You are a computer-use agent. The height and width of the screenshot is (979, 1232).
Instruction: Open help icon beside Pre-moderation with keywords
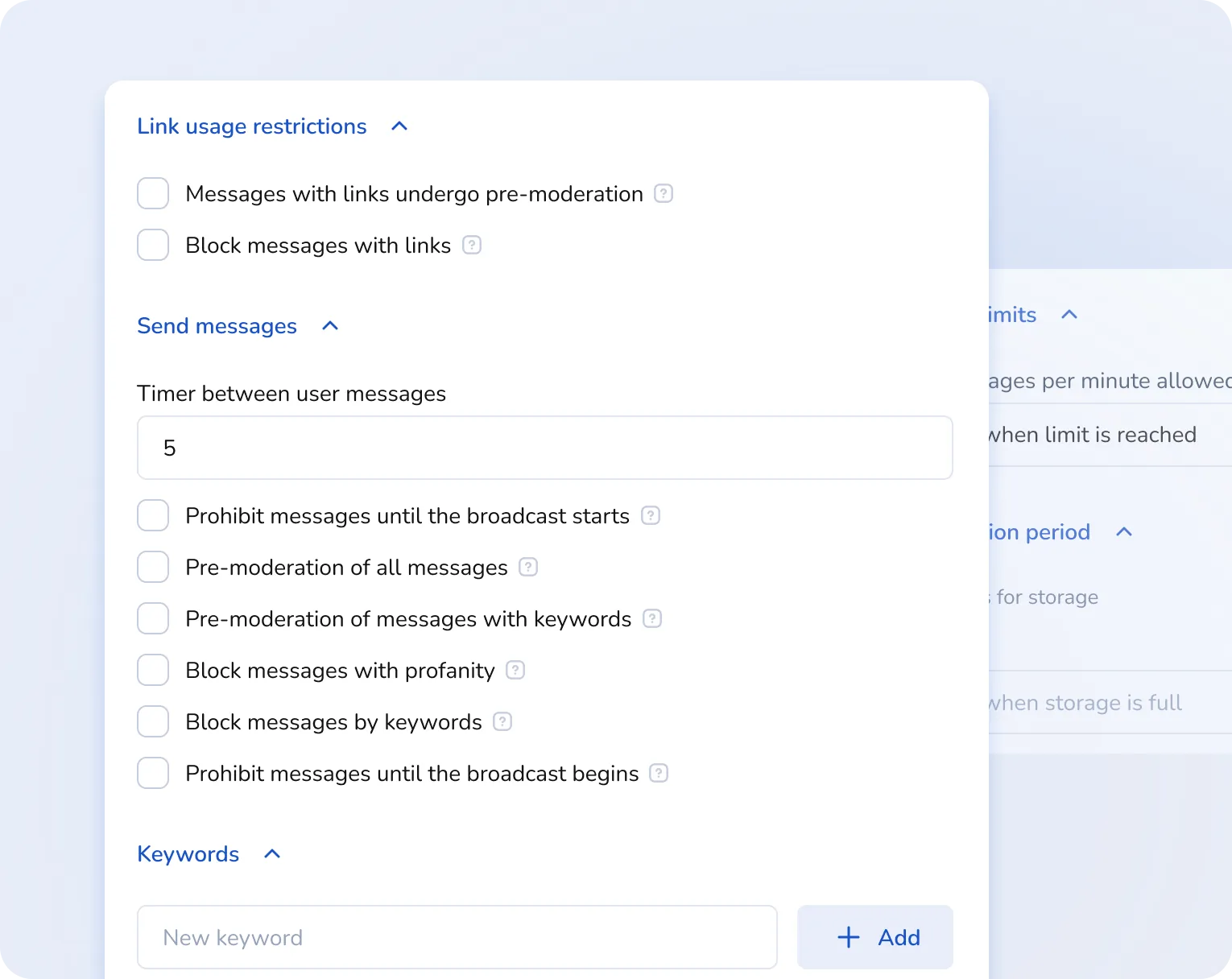652,618
